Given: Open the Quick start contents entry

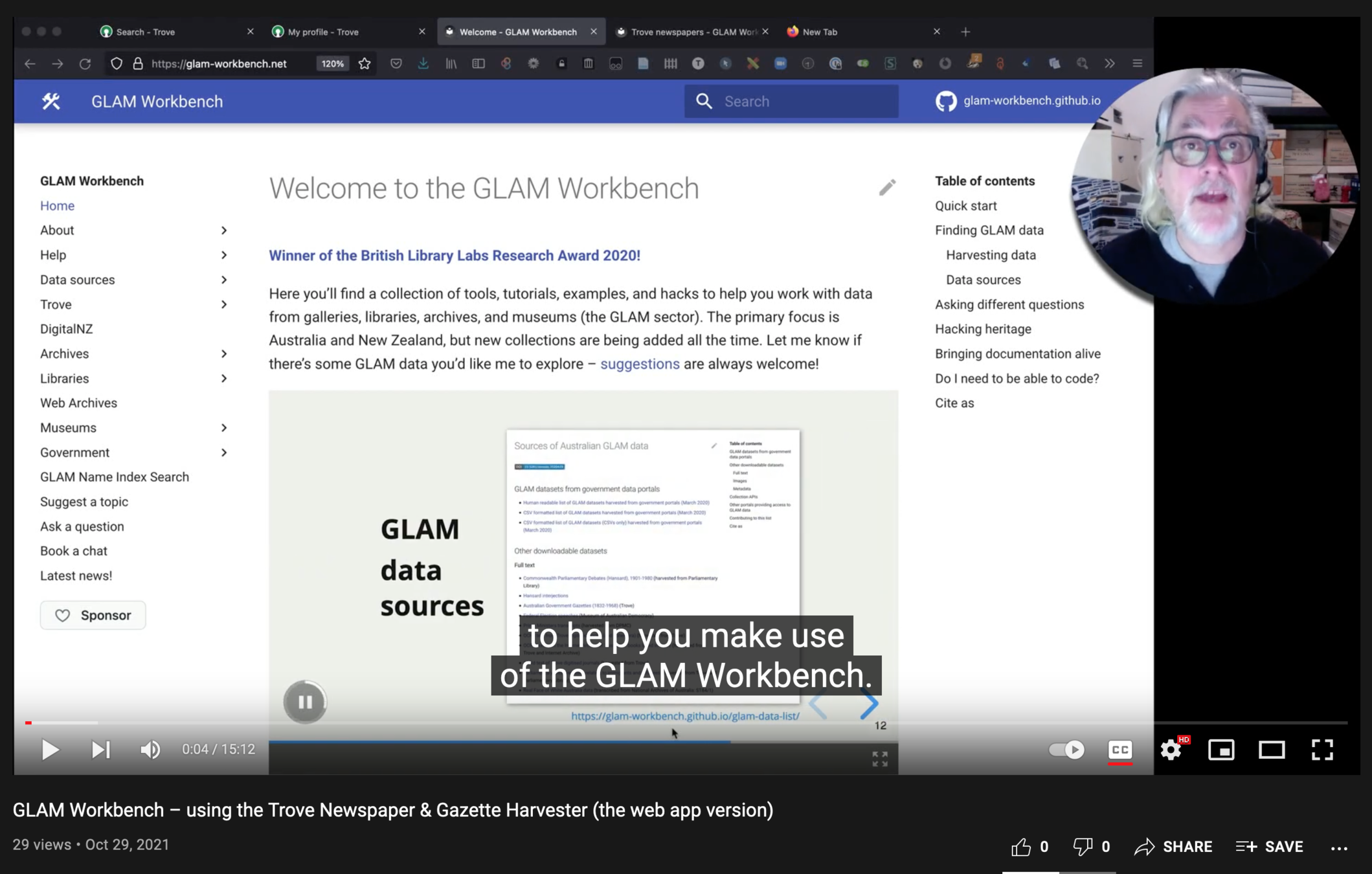Looking at the screenshot, I should tap(965, 206).
